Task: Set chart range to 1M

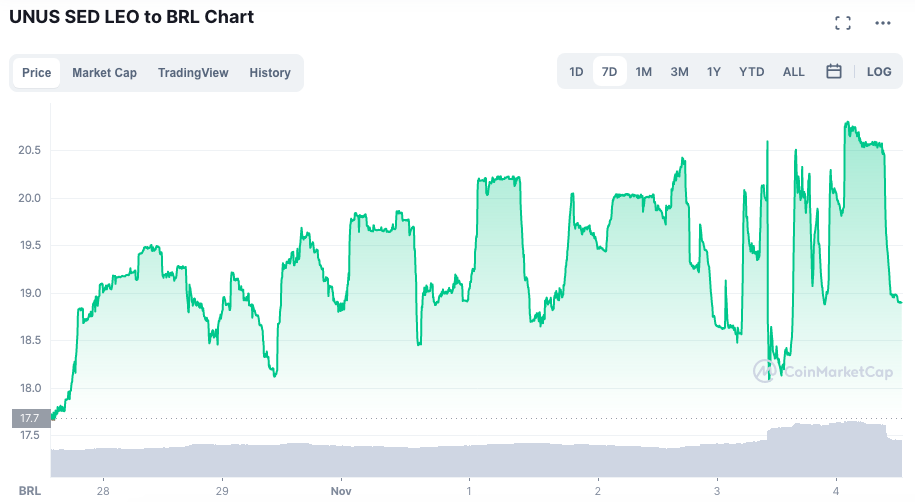Action: [x=644, y=72]
